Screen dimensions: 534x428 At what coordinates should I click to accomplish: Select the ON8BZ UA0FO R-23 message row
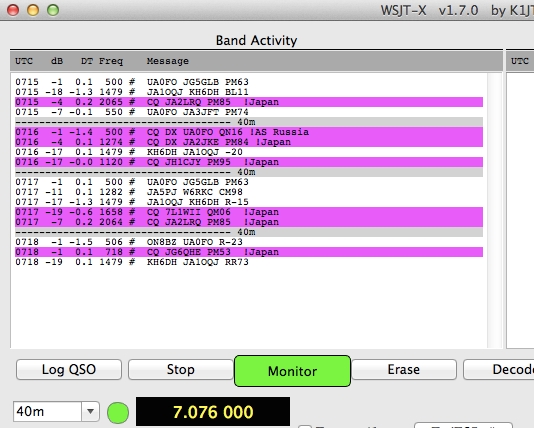[x=249, y=242]
